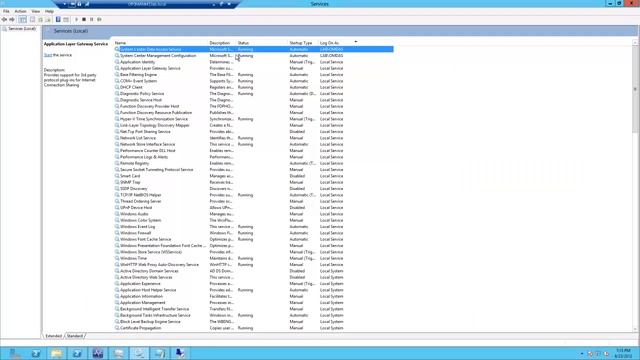Select Active Directory Domain Services row
Viewport: 640px width, 360px height.
(x=253, y=271)
